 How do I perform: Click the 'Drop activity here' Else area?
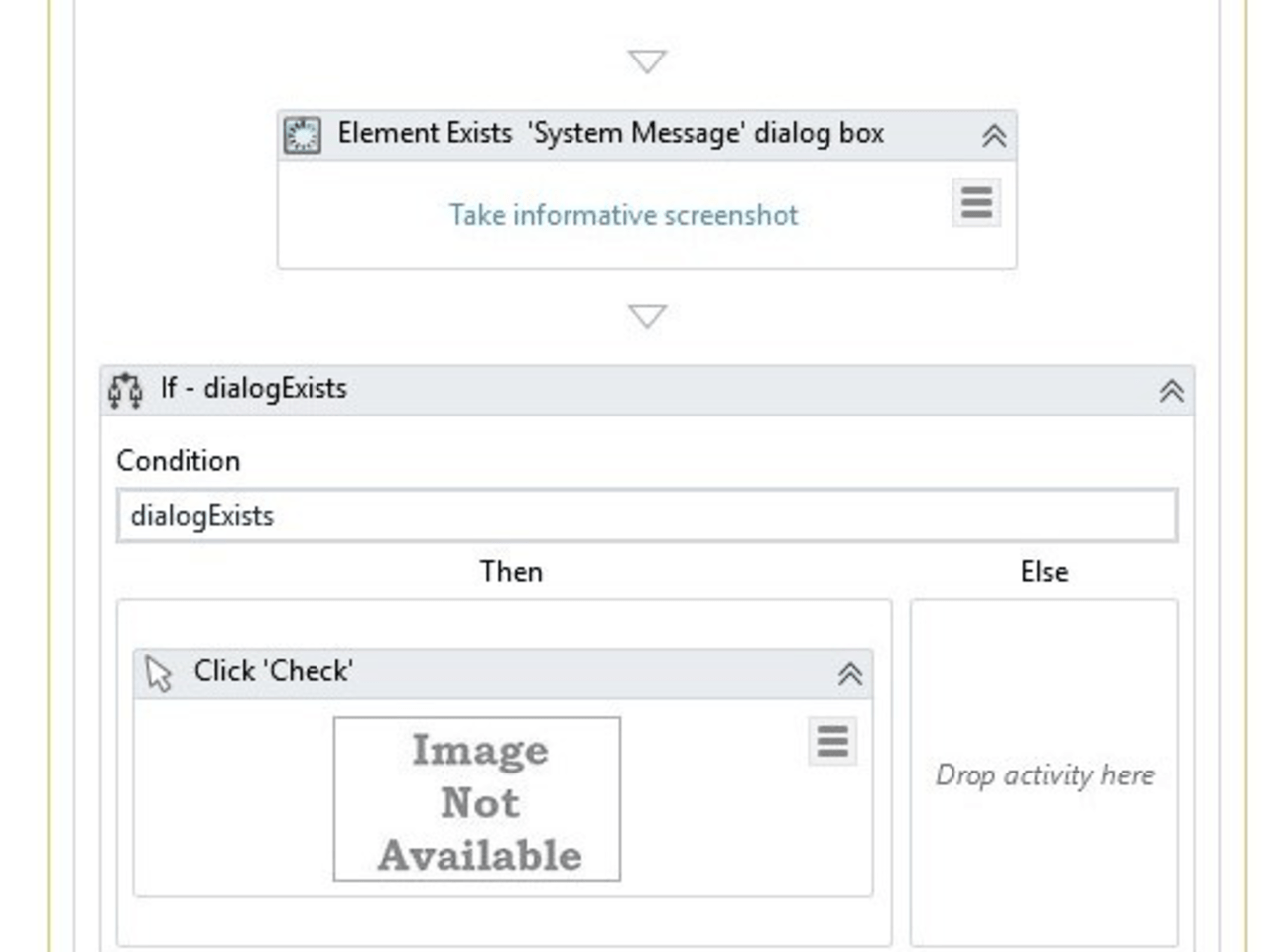click(x=1044, y=774)
